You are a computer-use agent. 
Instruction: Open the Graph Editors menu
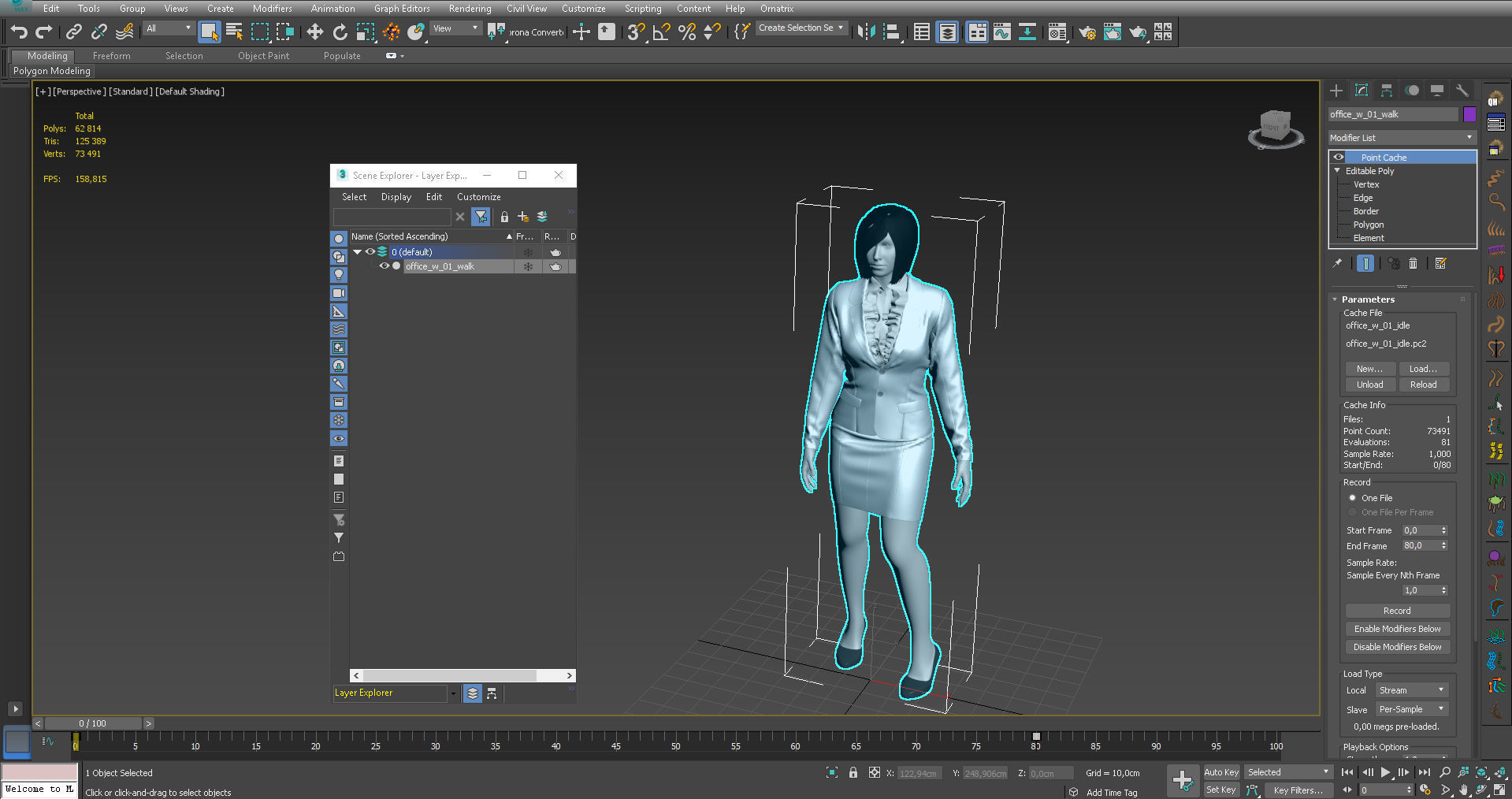402,8
